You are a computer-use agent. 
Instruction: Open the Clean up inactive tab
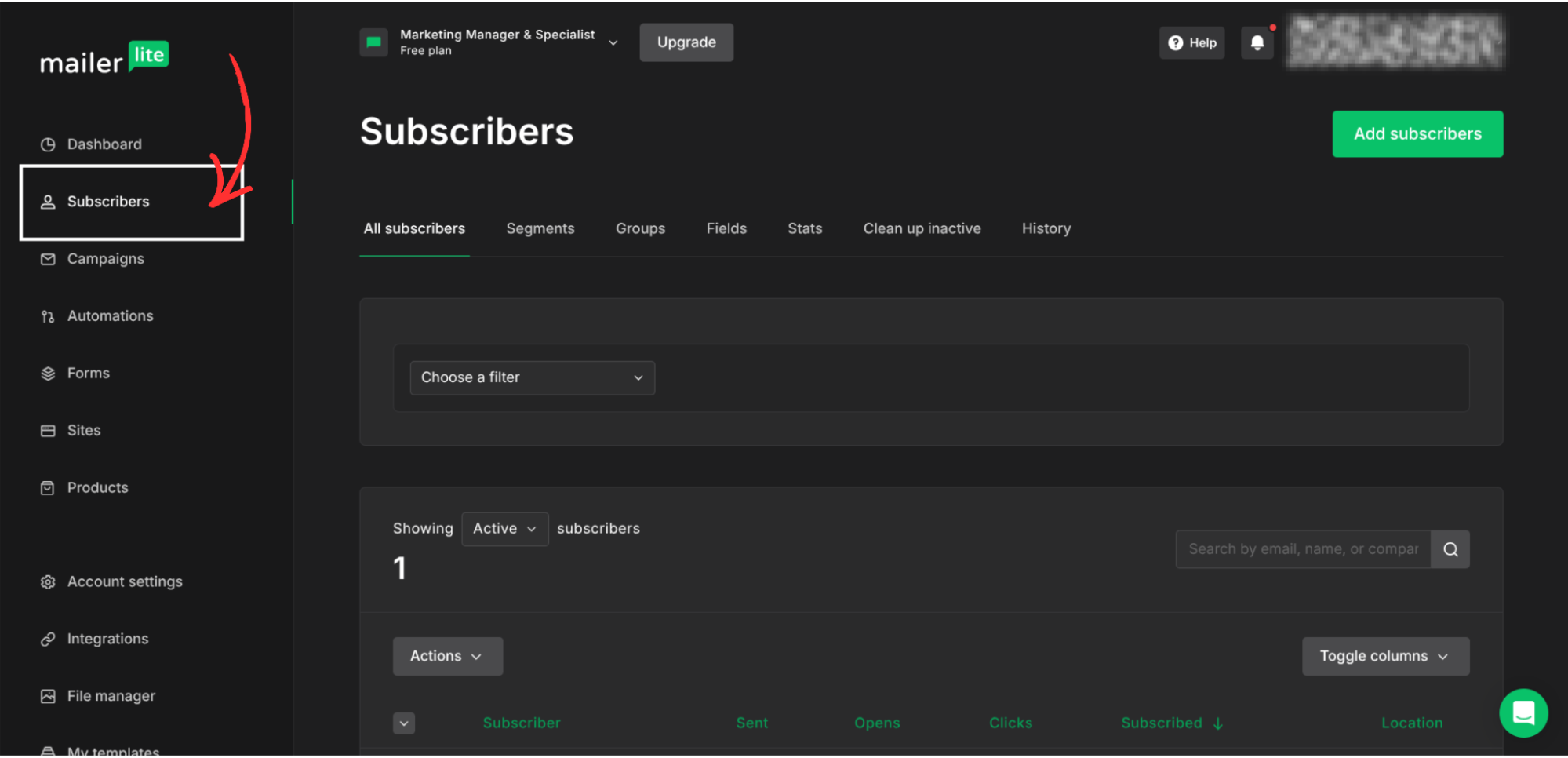922,228
